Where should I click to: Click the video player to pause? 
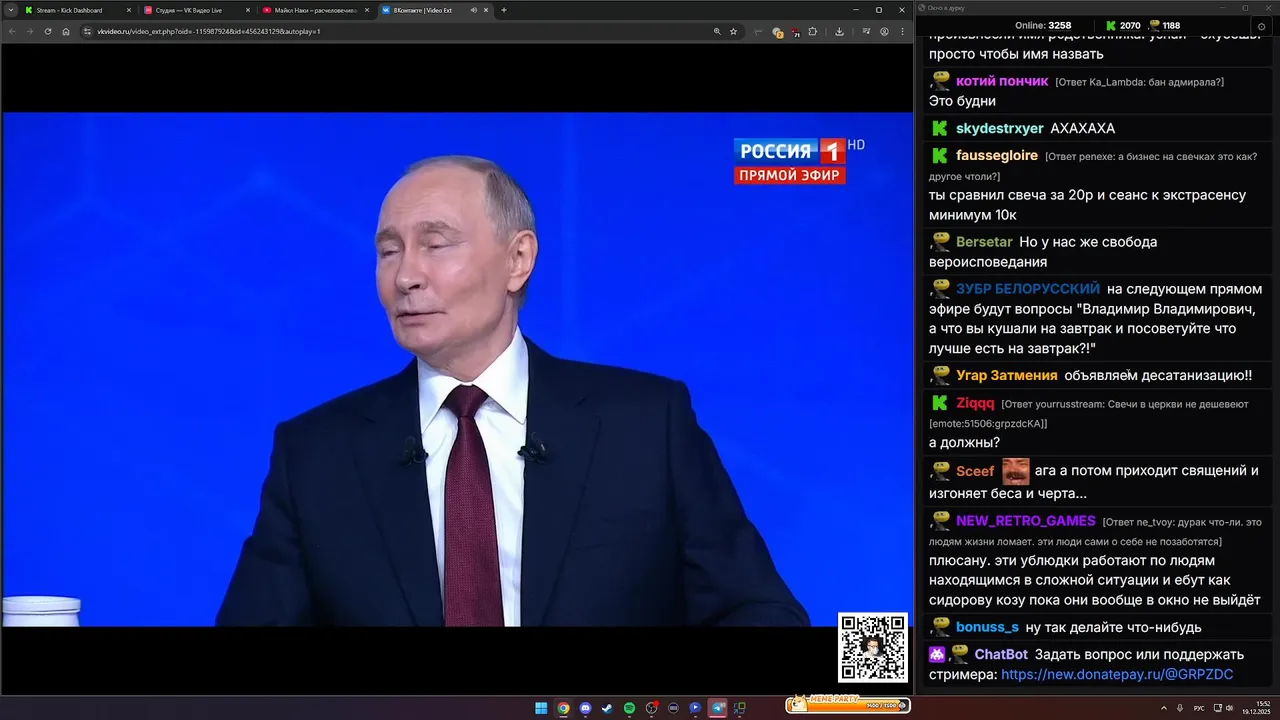coord(457,369)
